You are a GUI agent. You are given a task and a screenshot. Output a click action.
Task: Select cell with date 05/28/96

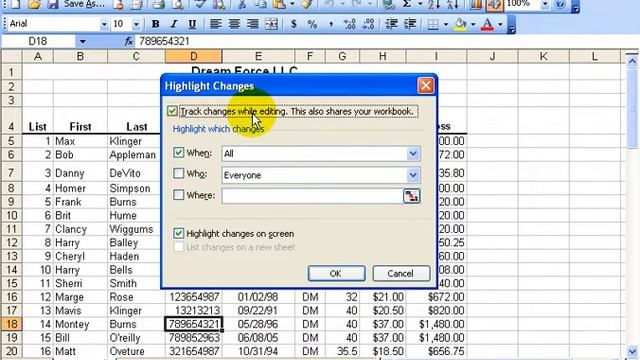tap(258, 324)
